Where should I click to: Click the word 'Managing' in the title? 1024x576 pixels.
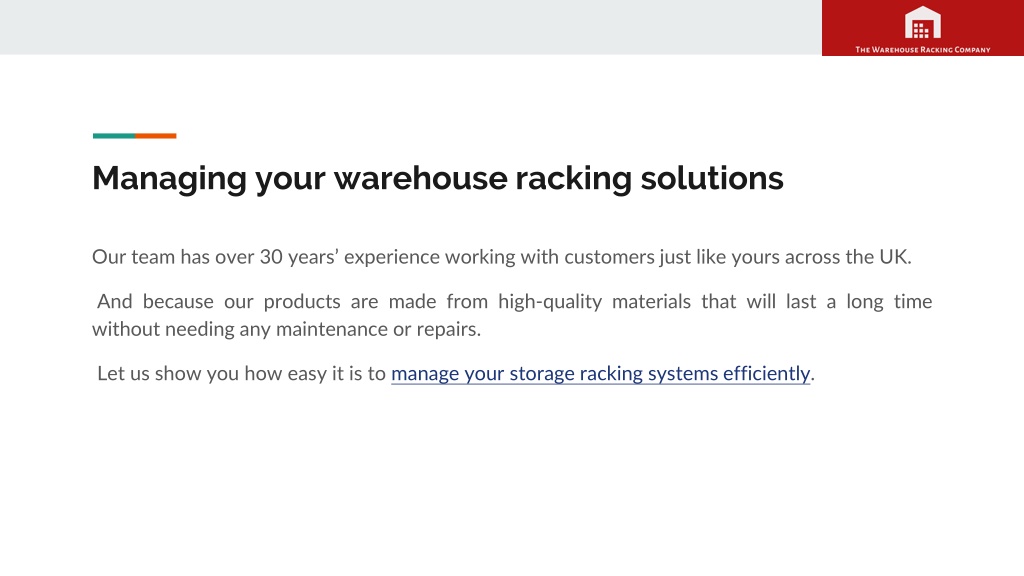(169, 178)
